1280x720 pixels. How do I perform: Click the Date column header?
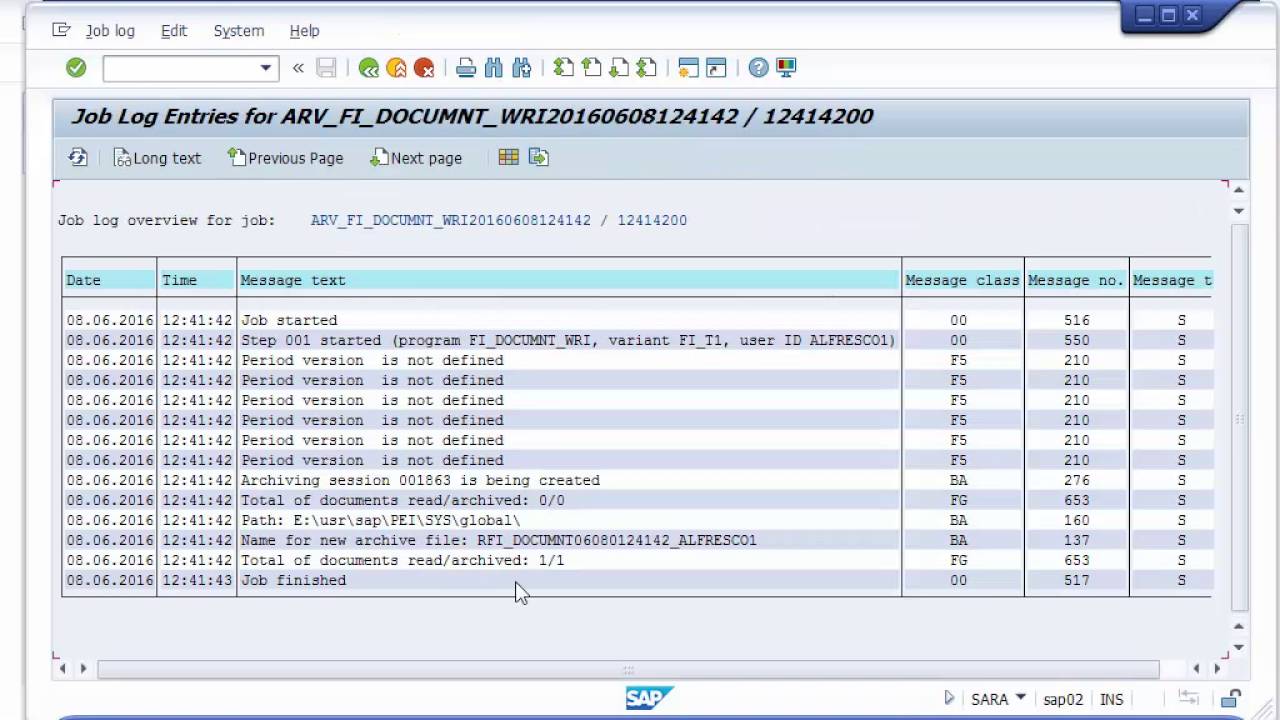[109, 280]
